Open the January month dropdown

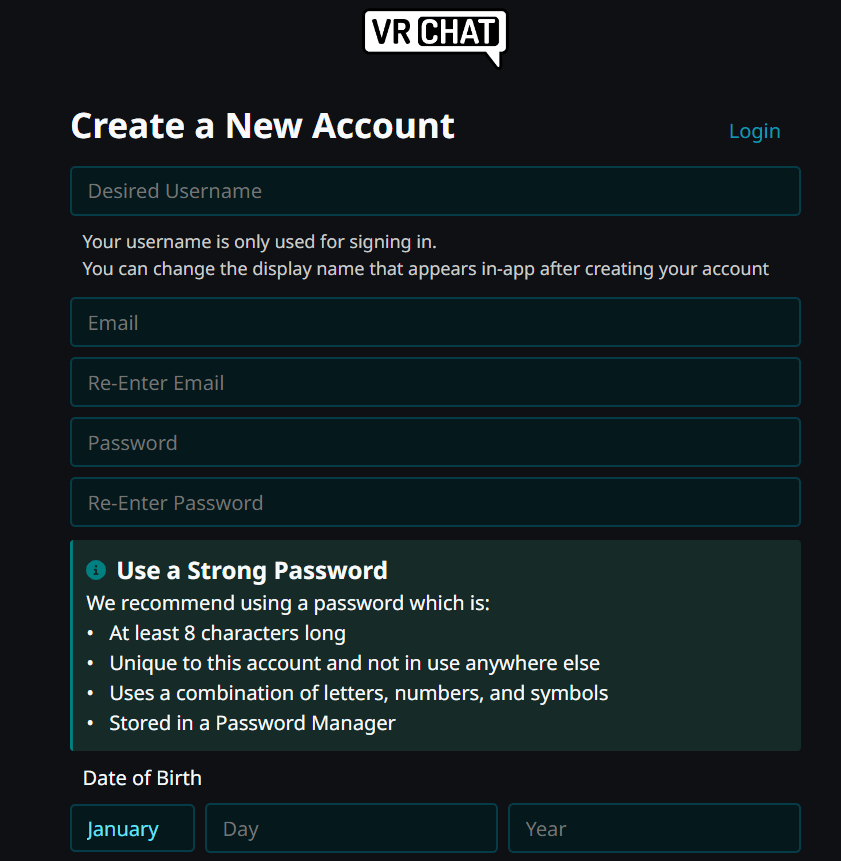coord(132,829)
